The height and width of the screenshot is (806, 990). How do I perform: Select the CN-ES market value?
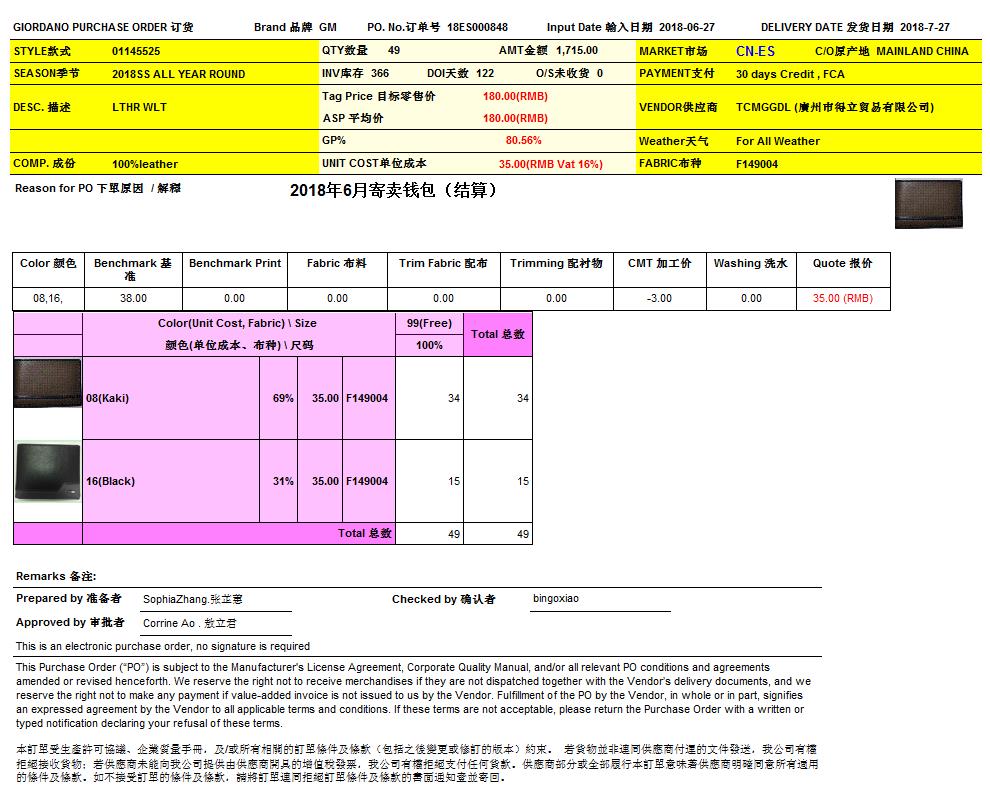click(x=754, y=51)
